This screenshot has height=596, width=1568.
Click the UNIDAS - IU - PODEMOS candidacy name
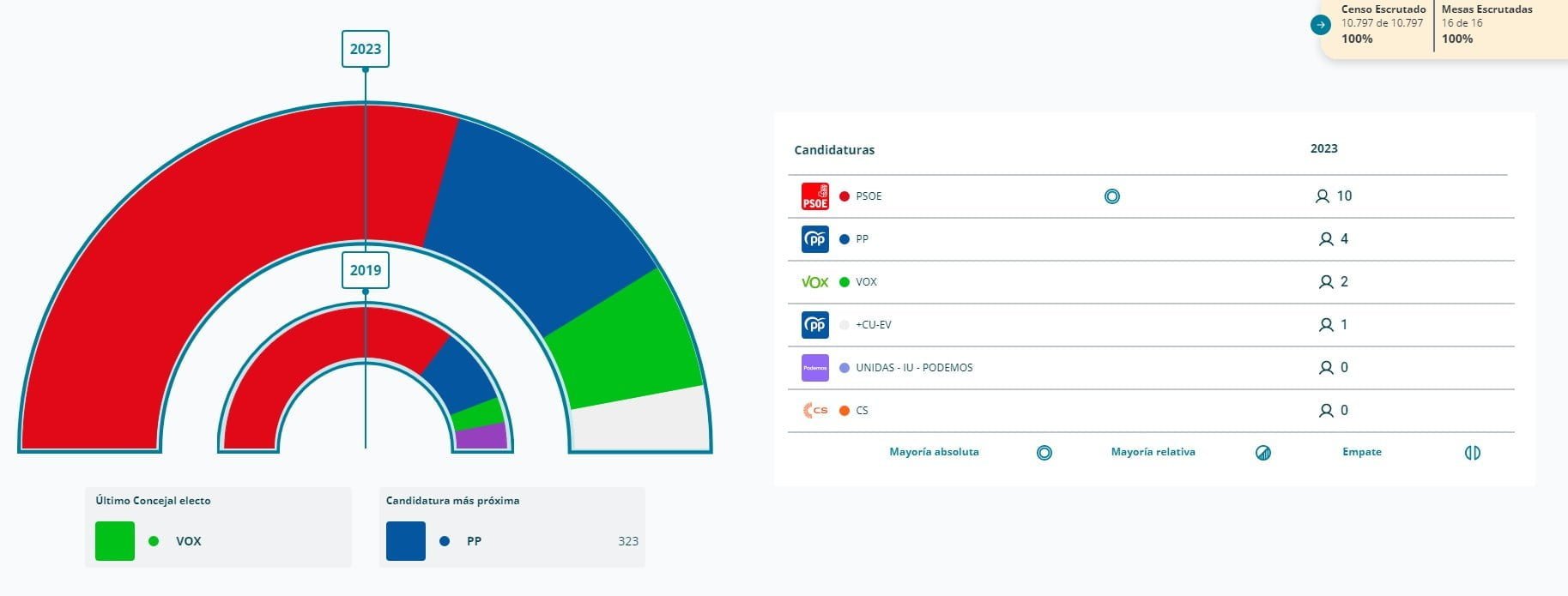tap(914, 368)
